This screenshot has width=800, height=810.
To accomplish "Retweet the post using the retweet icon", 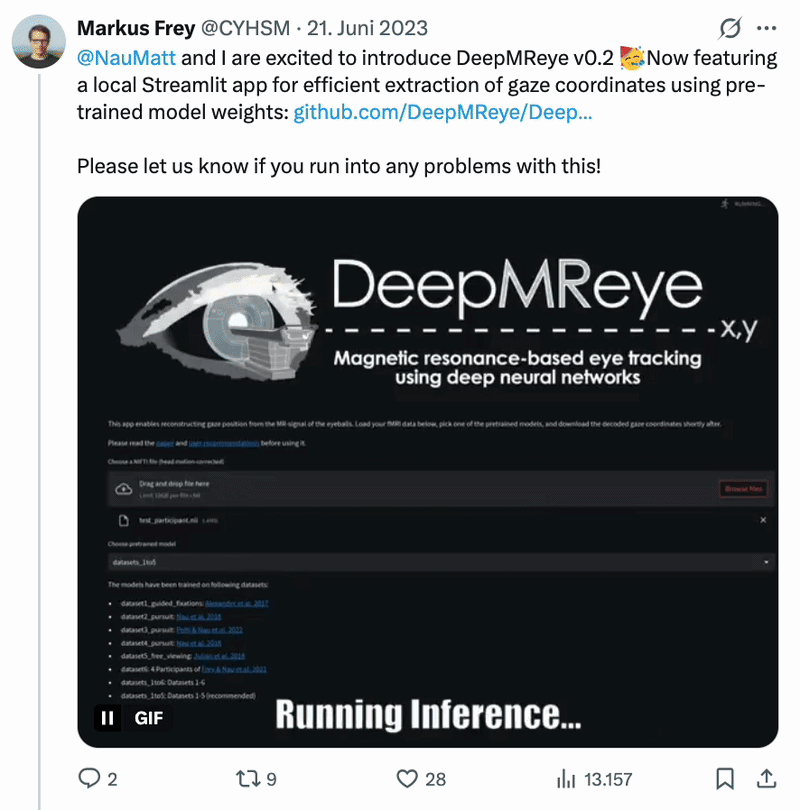I will [247, 778].
